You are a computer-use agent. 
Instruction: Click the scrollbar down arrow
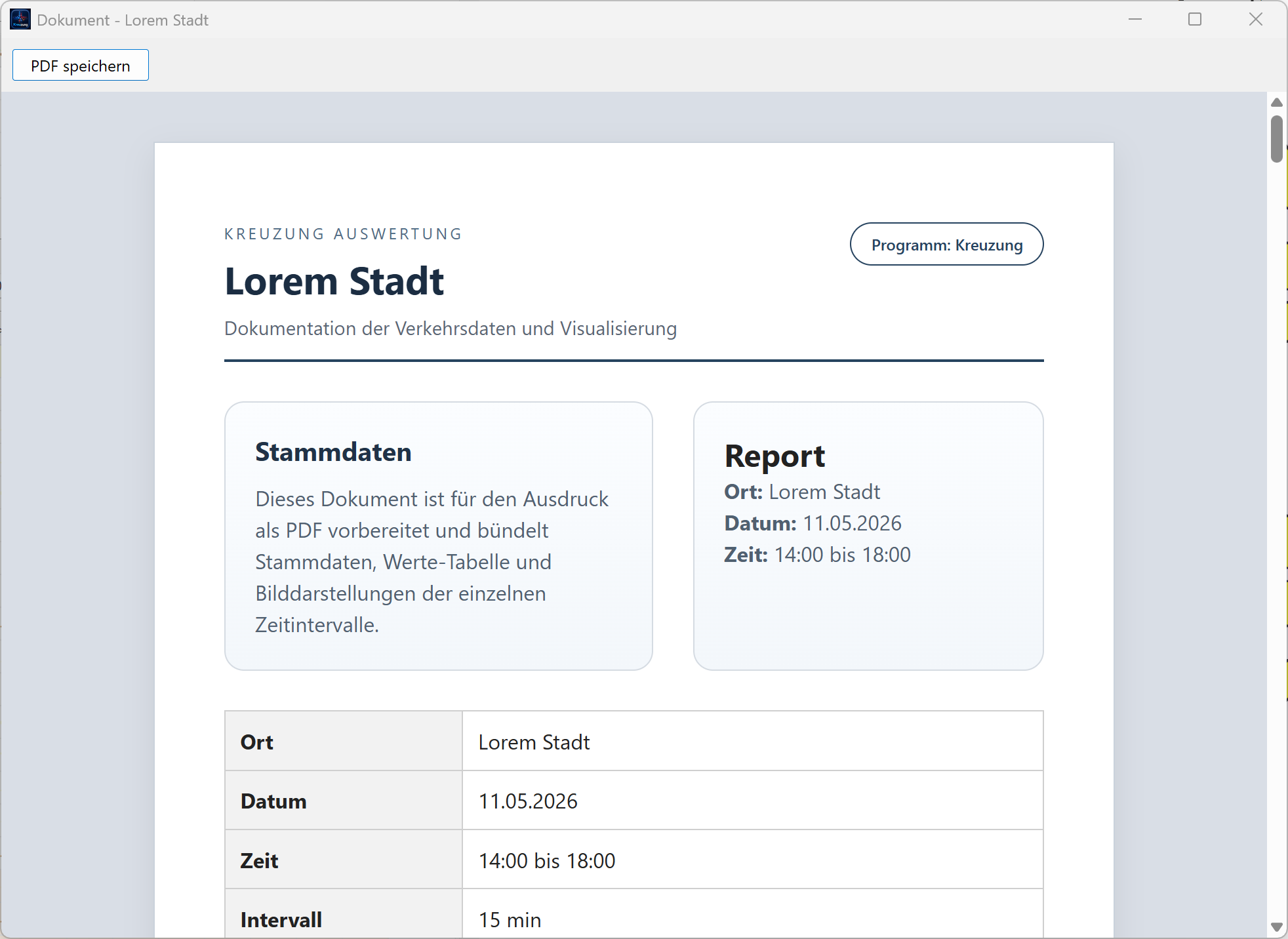click(x=1277, y=927)
